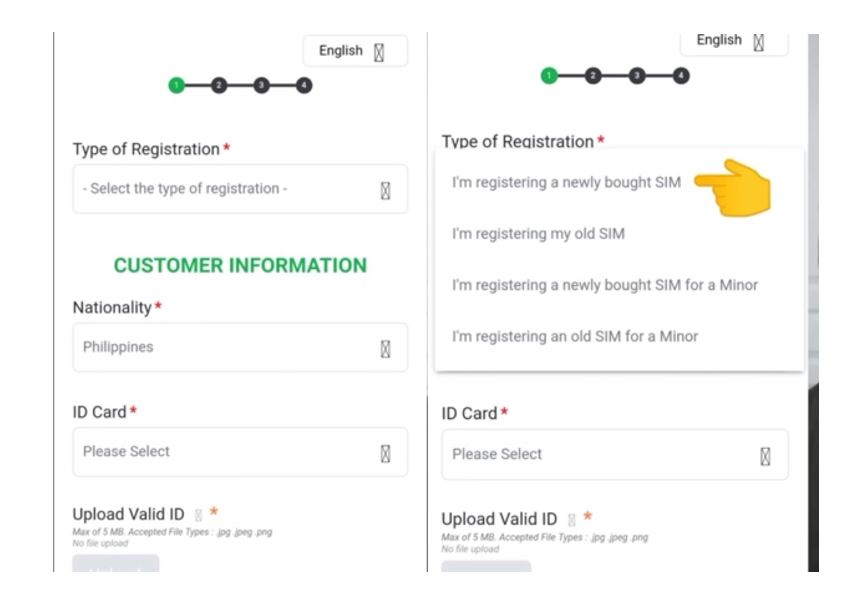Choose I'm registering a newly bought SIM
The height and width of the screenshot is (608, 866).
(566, 182)
